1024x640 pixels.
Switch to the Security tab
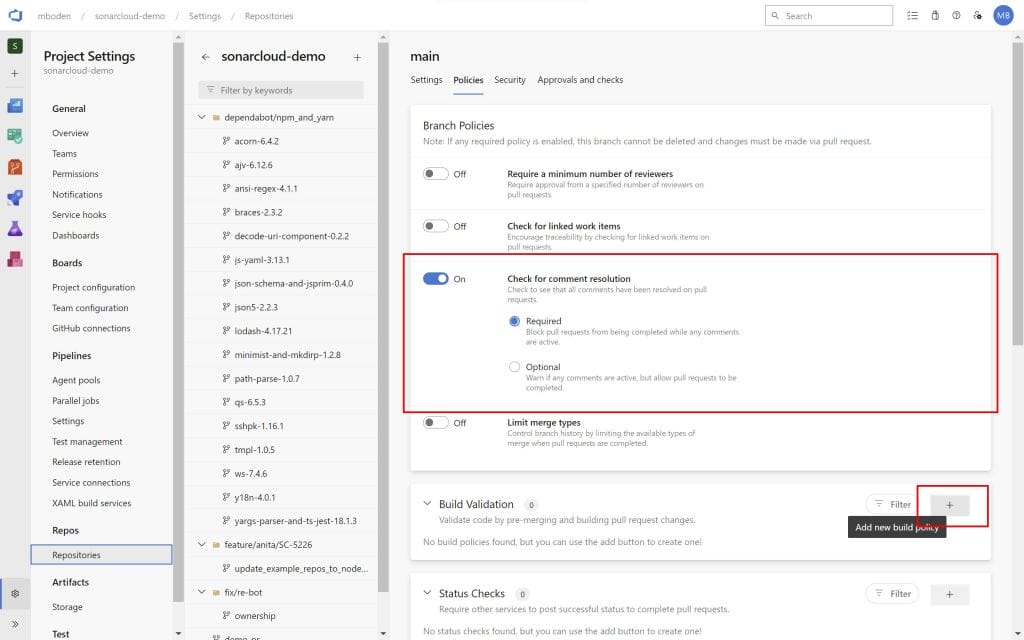point(509,80)
